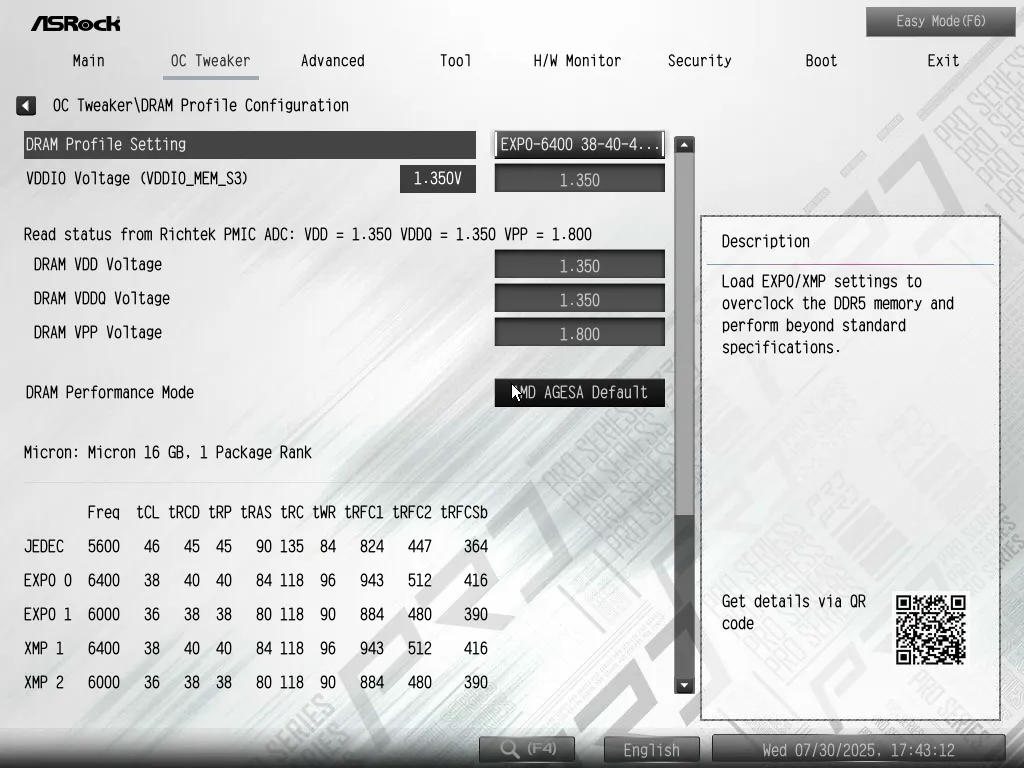Click the EXPO 1 row label
Screen dimensions: 1024x768
coord(48,614)
